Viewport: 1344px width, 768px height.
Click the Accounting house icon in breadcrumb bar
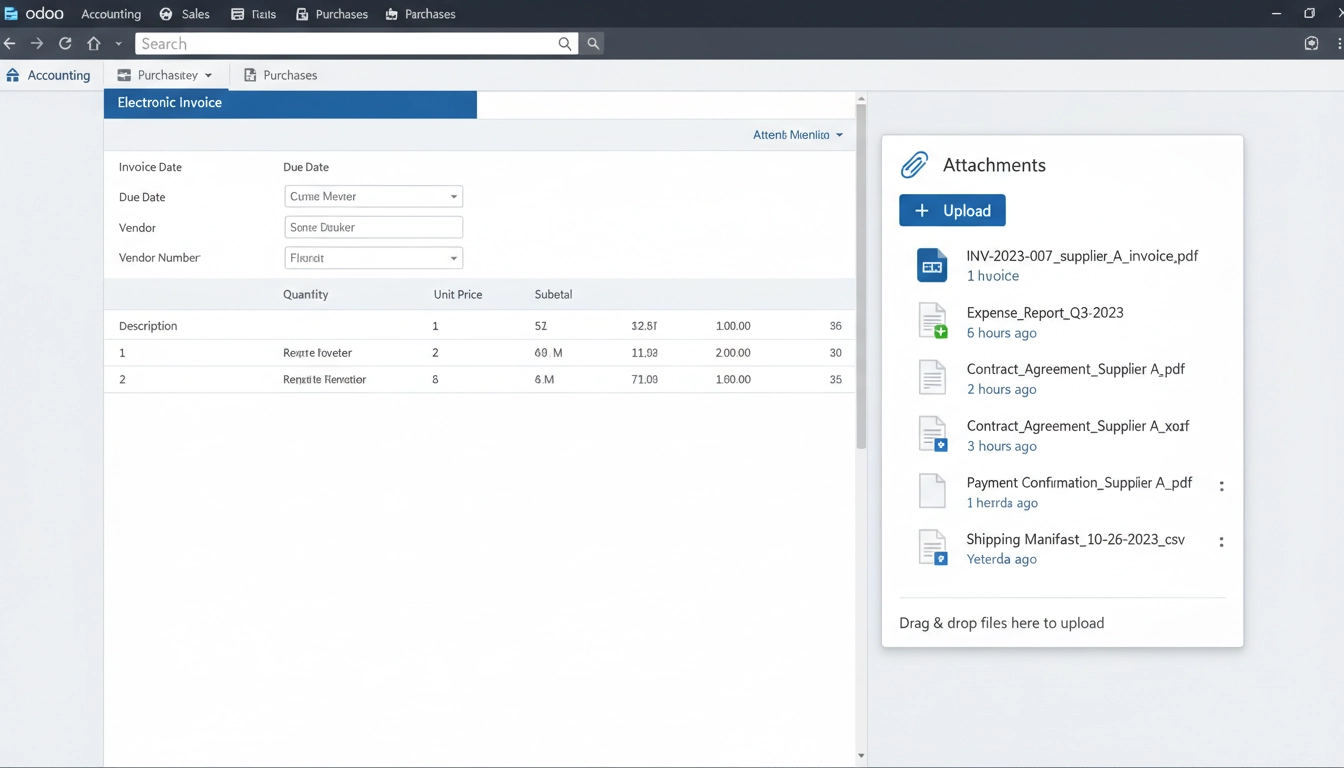coord(12,75)
